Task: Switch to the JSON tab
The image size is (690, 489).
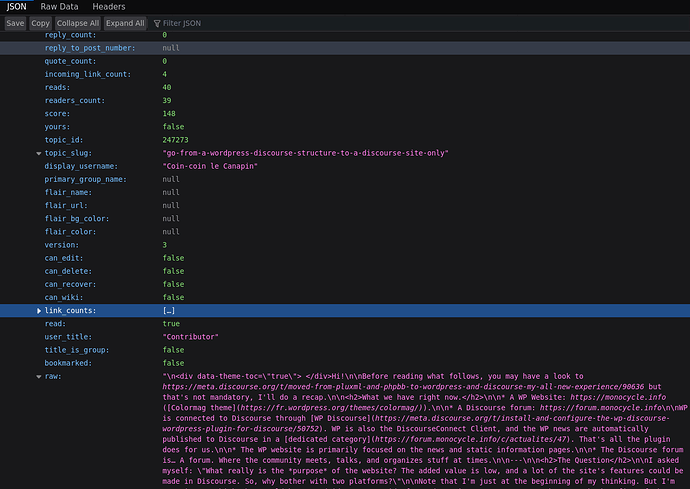Action: [16, 7]
